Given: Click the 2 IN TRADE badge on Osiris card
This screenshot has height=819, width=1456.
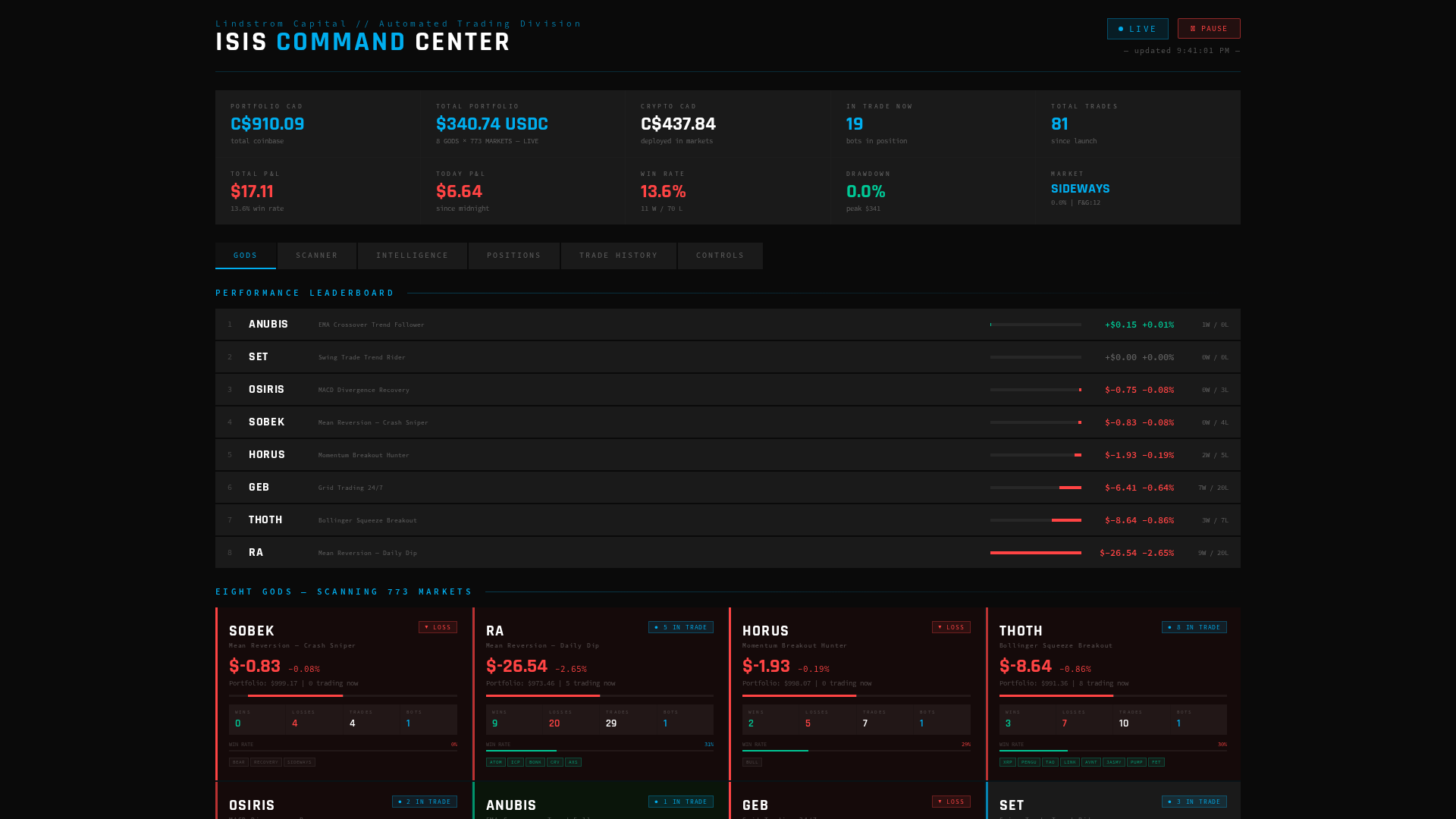Looking at the screenshot, I should point(425,802).
